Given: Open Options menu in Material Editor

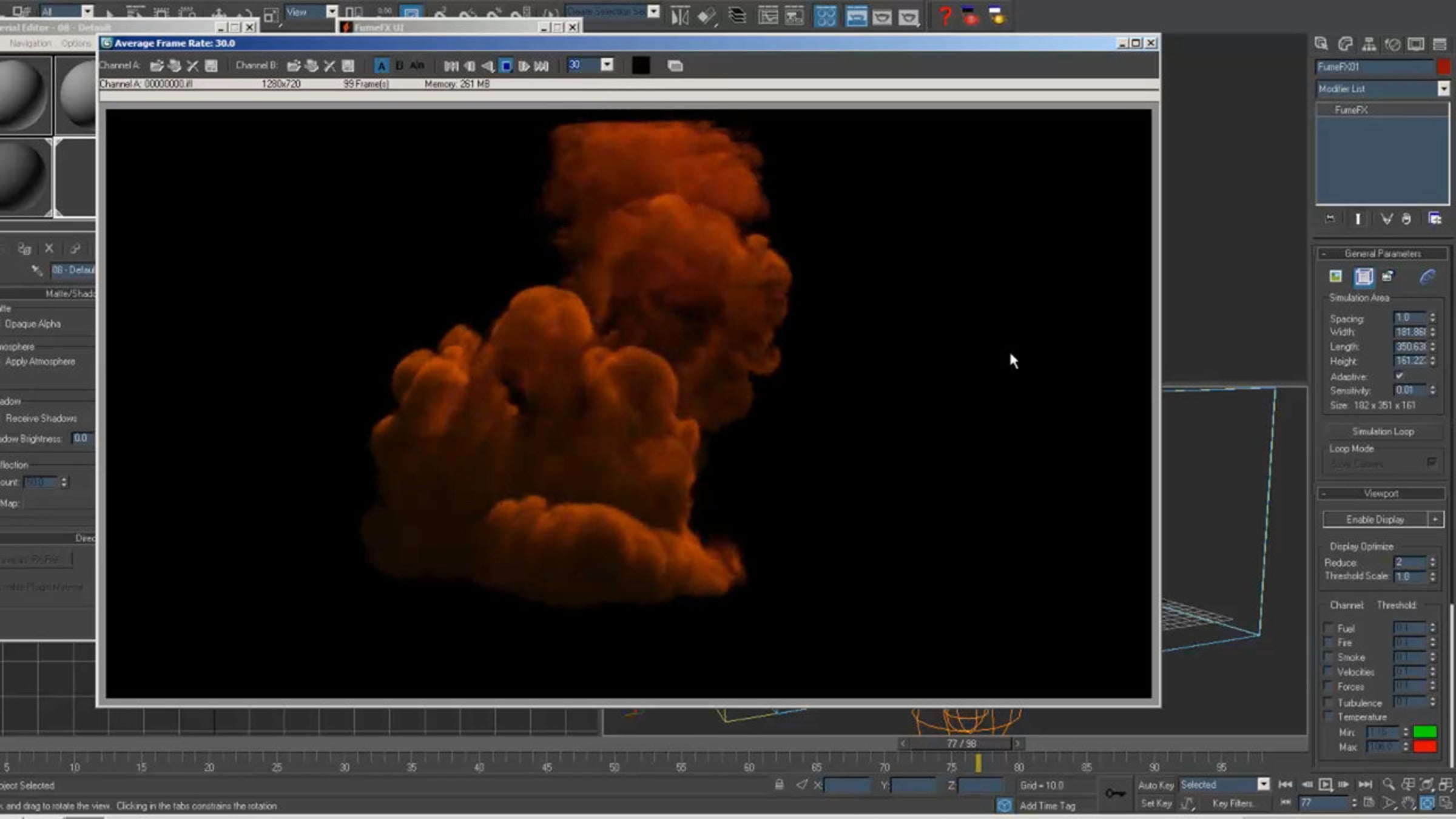Looking at the screenshot, I should (76, 43).
